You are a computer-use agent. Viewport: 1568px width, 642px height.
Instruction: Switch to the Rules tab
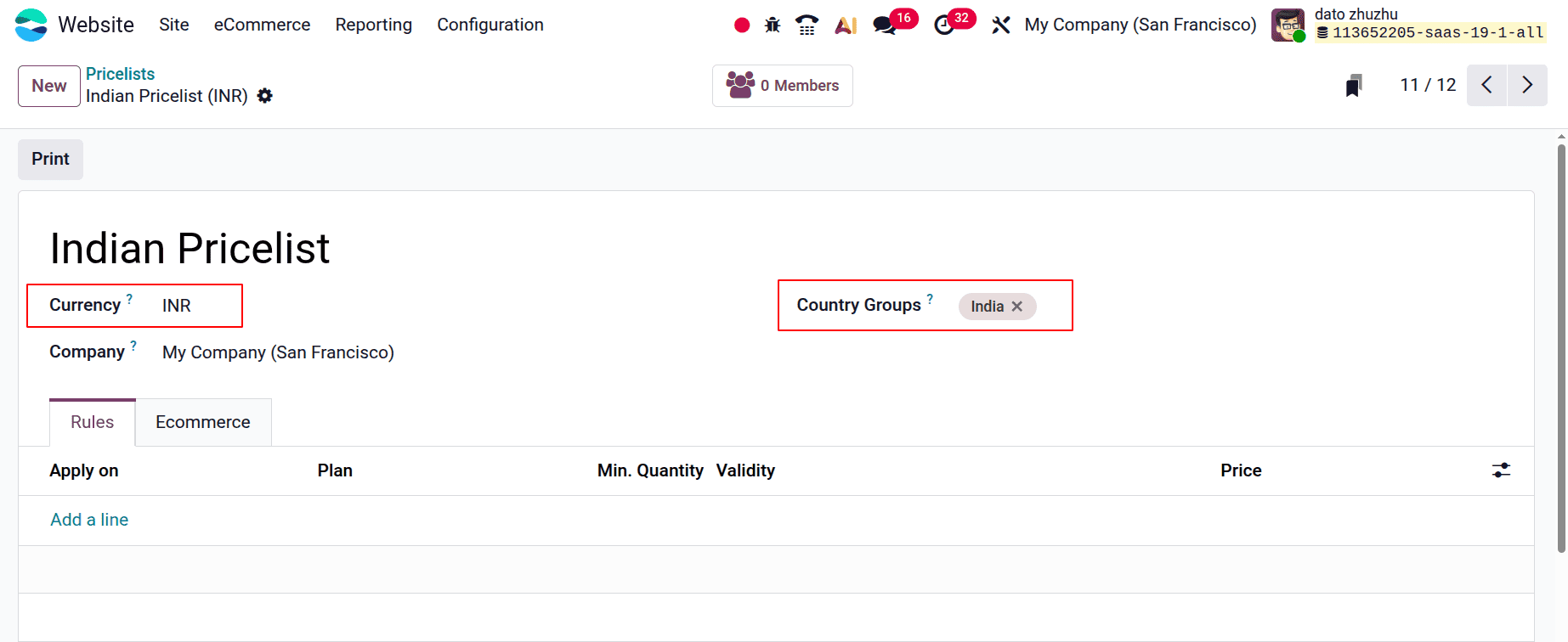[x=93, y=422]
